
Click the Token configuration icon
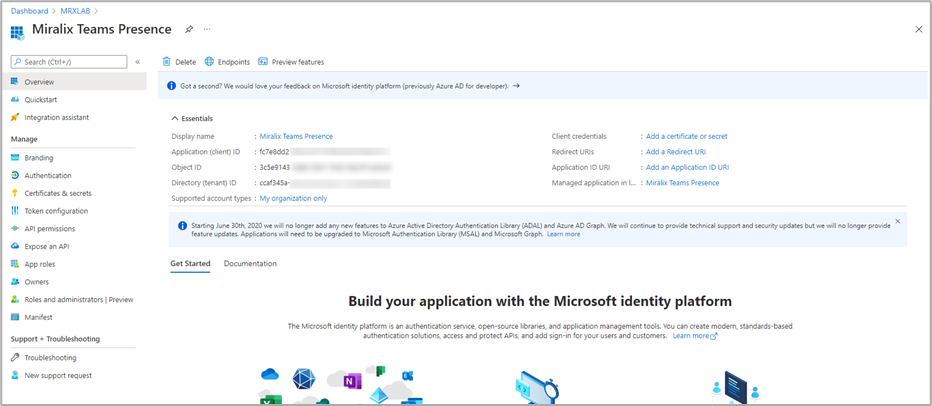(x=15, y=211)
